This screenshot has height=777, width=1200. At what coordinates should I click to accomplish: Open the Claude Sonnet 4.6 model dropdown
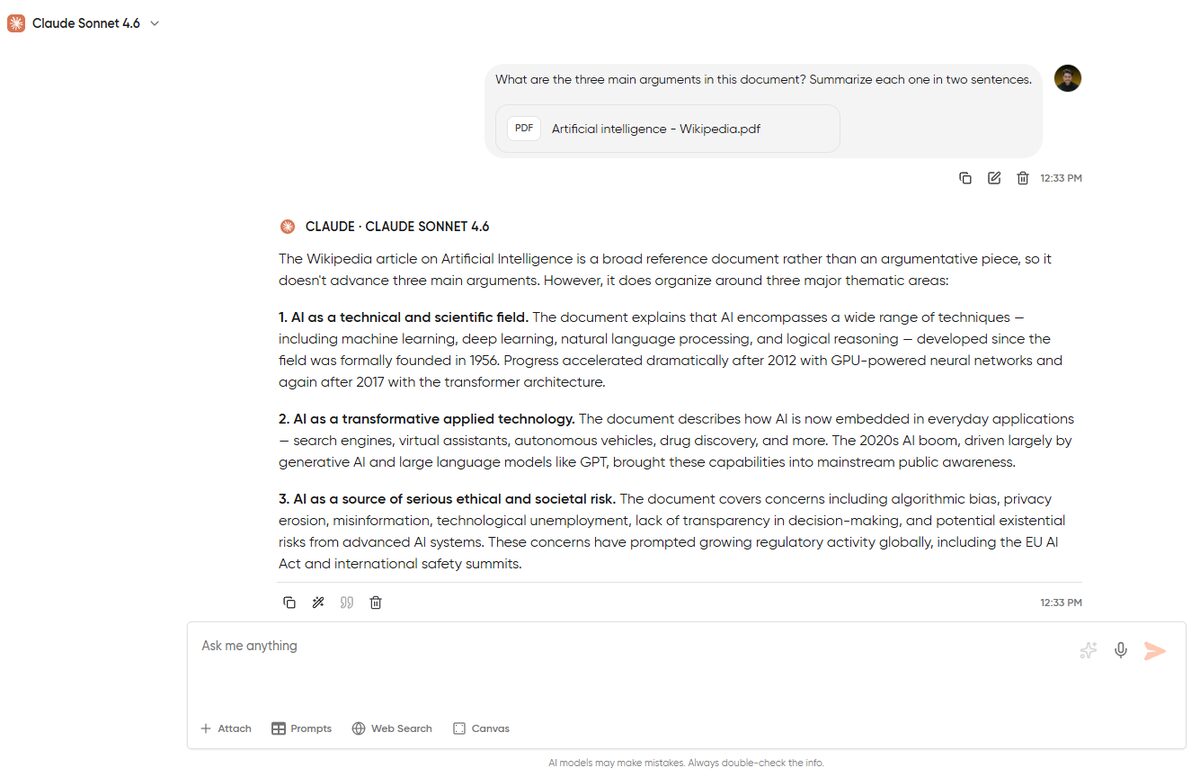[84, 22]
